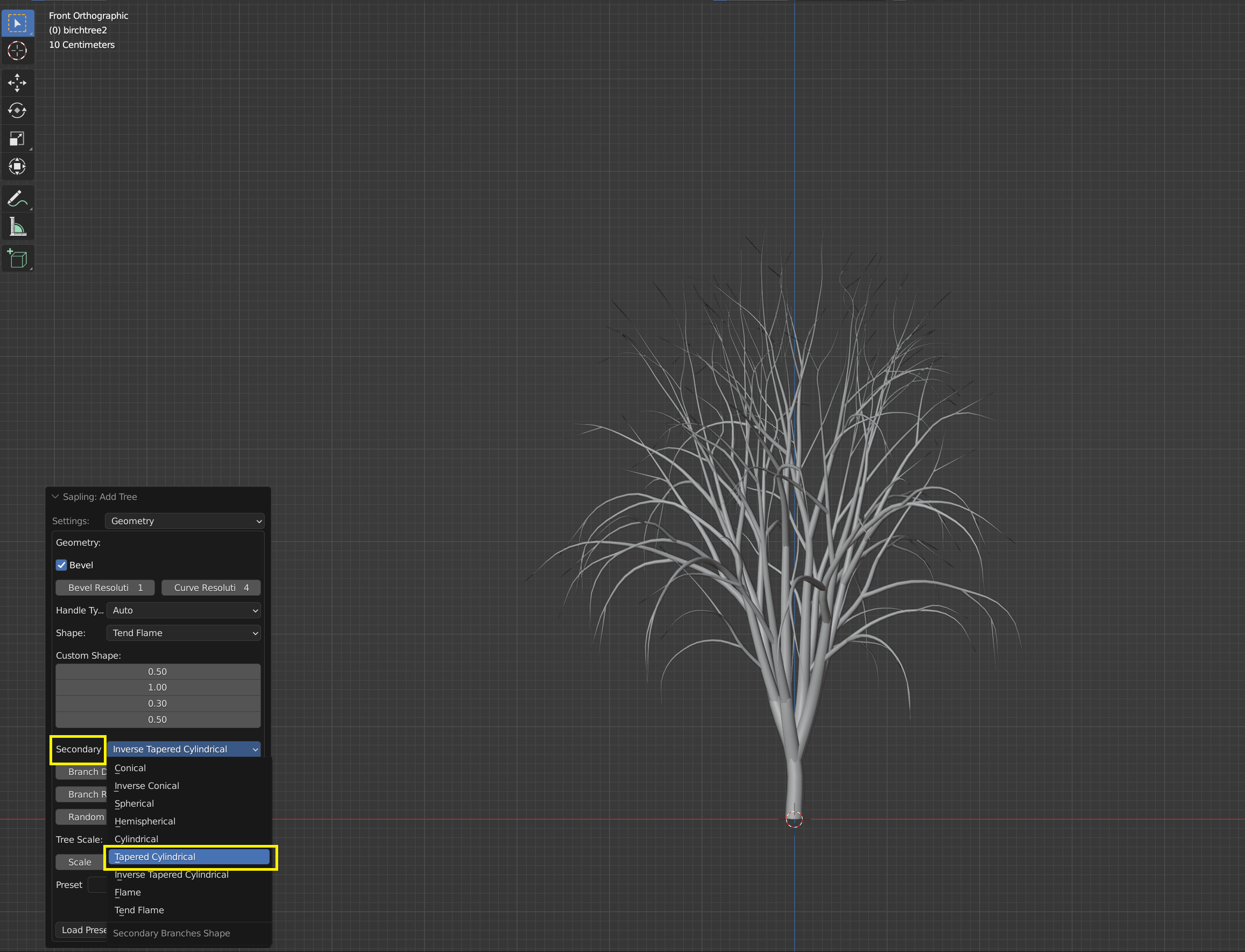1245x952 pixels.
Task: Select the Scale tool
Action: 17,138
